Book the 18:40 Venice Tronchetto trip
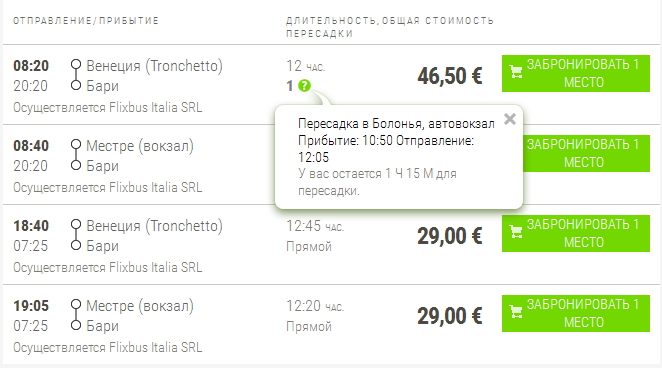The height and width of the screenshot is (368, 662). tap(575, 233)
